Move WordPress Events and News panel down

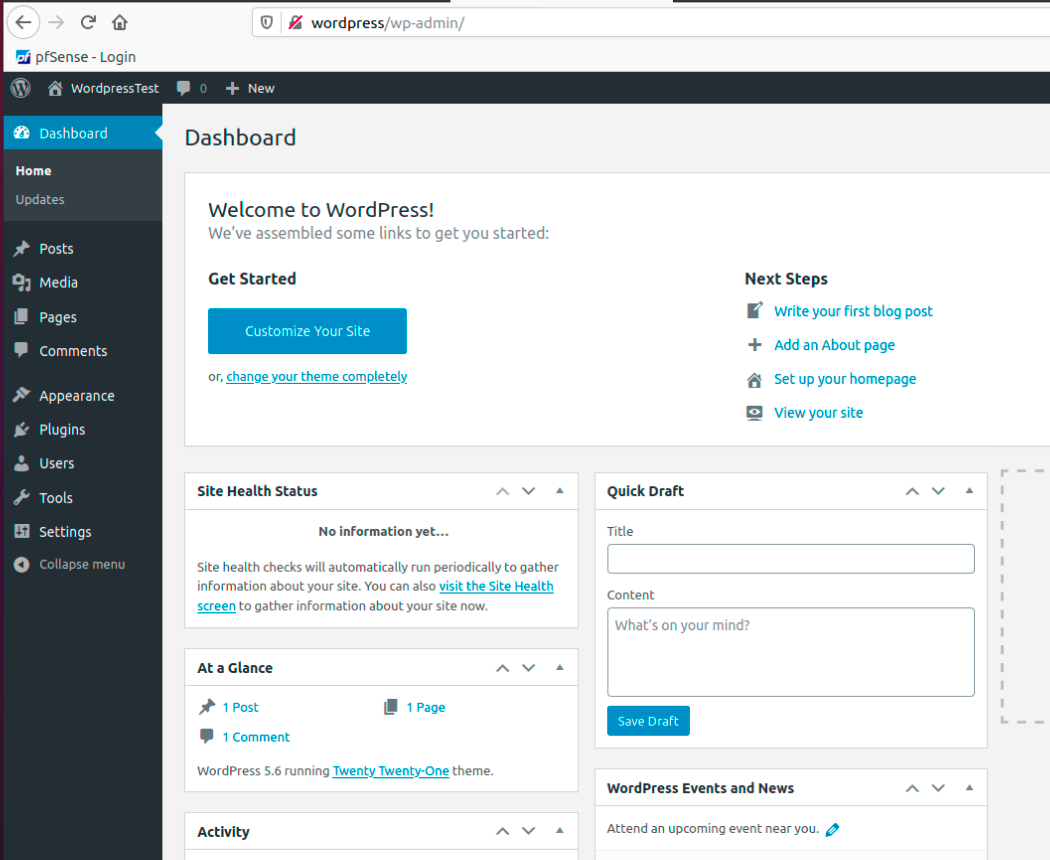tap(939, 789)
